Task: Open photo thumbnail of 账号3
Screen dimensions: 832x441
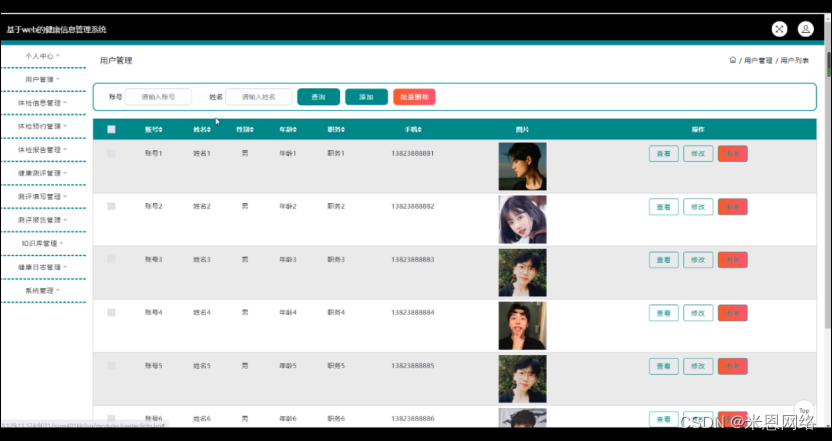Action: pyautogui.click(x=522, y=273)
